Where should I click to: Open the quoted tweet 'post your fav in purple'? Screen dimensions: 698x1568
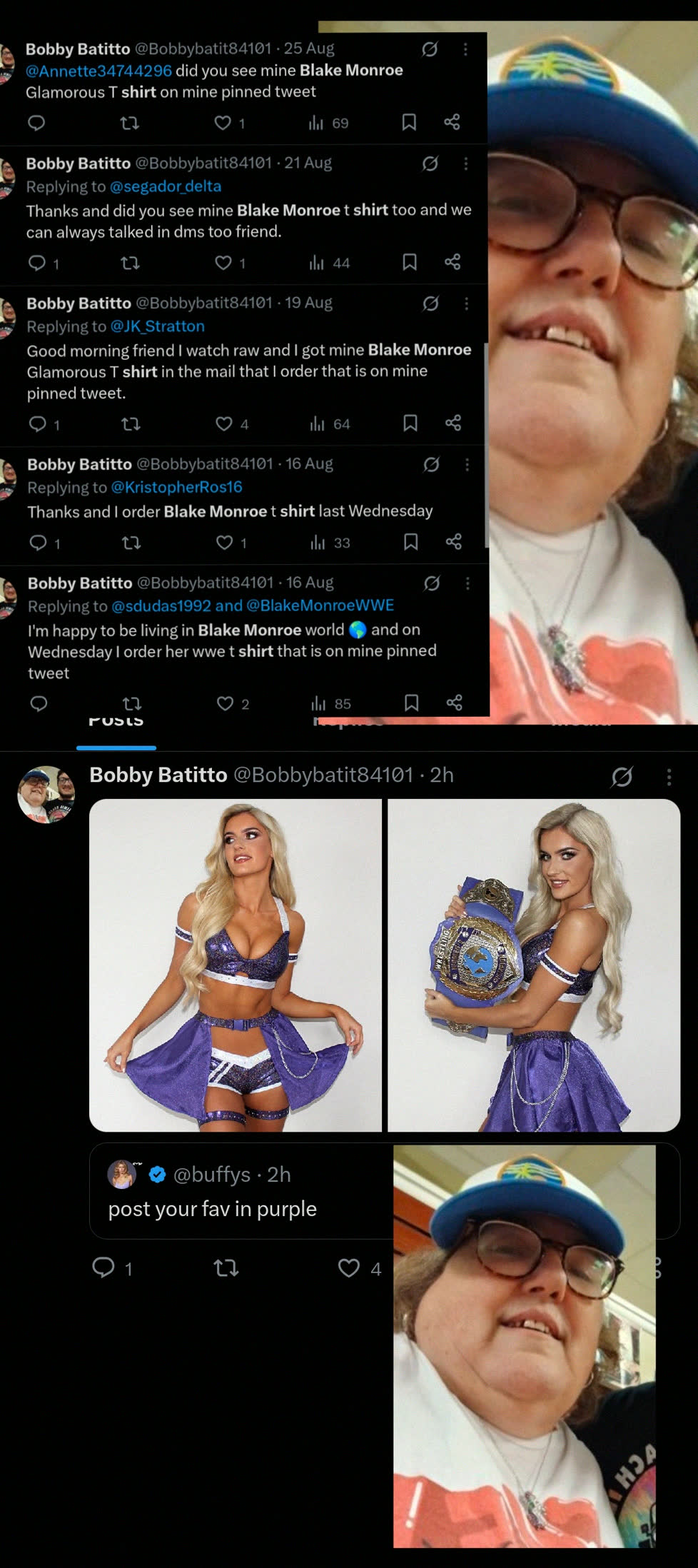coord(241,1191)
